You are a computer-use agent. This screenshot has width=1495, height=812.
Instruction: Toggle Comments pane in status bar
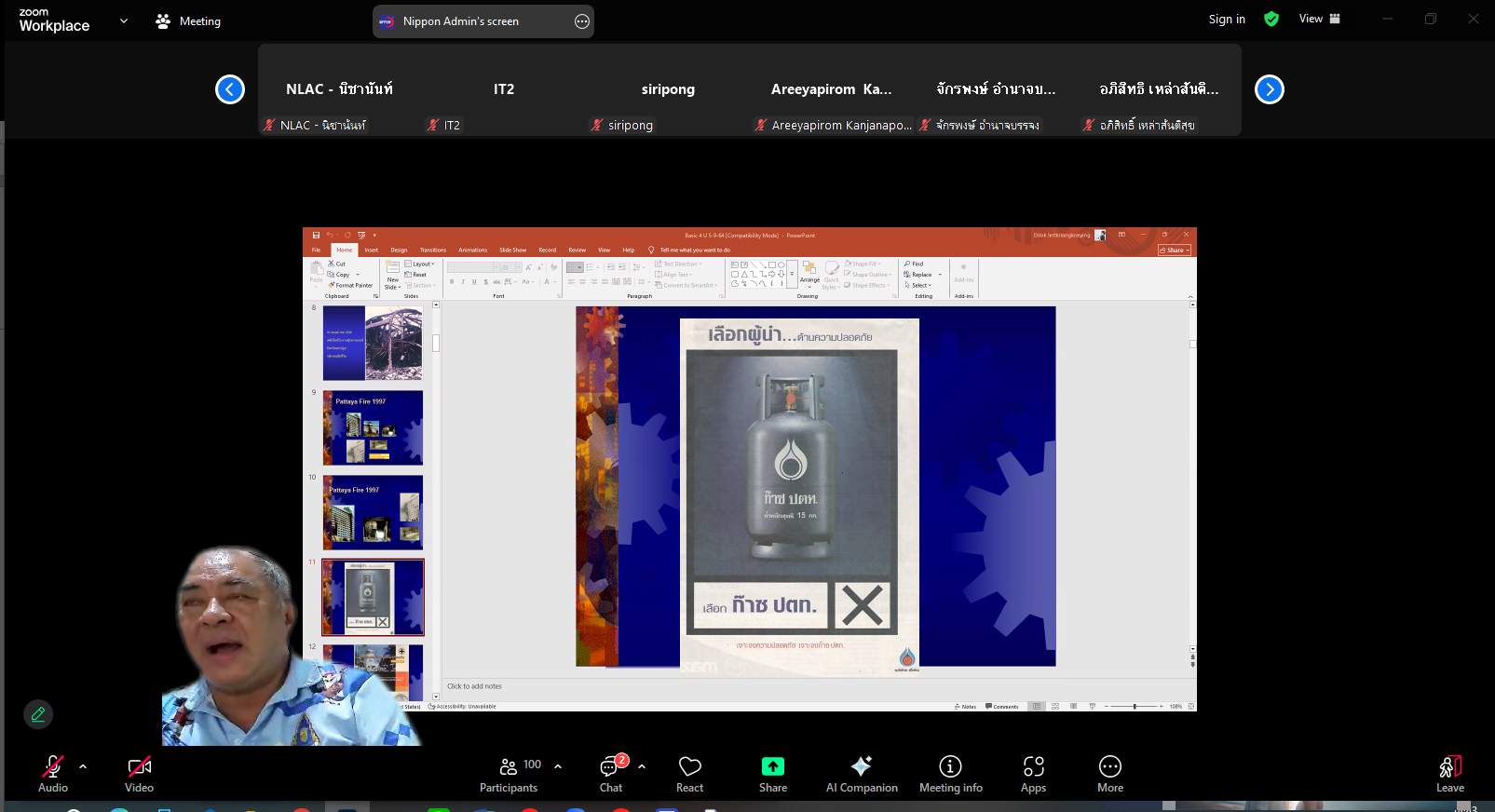point(1002,707)
